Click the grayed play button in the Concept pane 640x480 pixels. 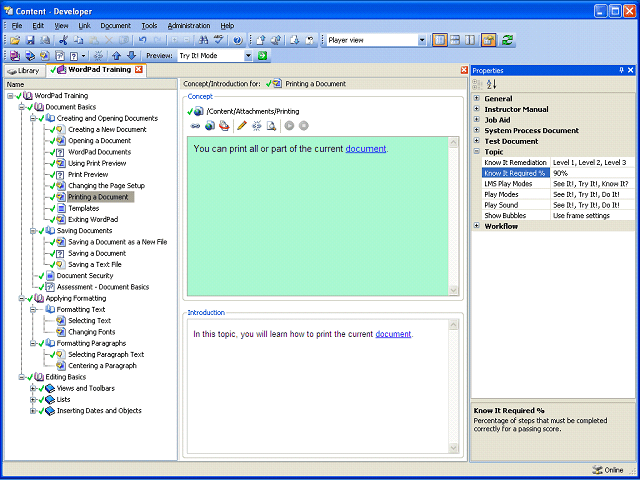click(x=289, y=126)
